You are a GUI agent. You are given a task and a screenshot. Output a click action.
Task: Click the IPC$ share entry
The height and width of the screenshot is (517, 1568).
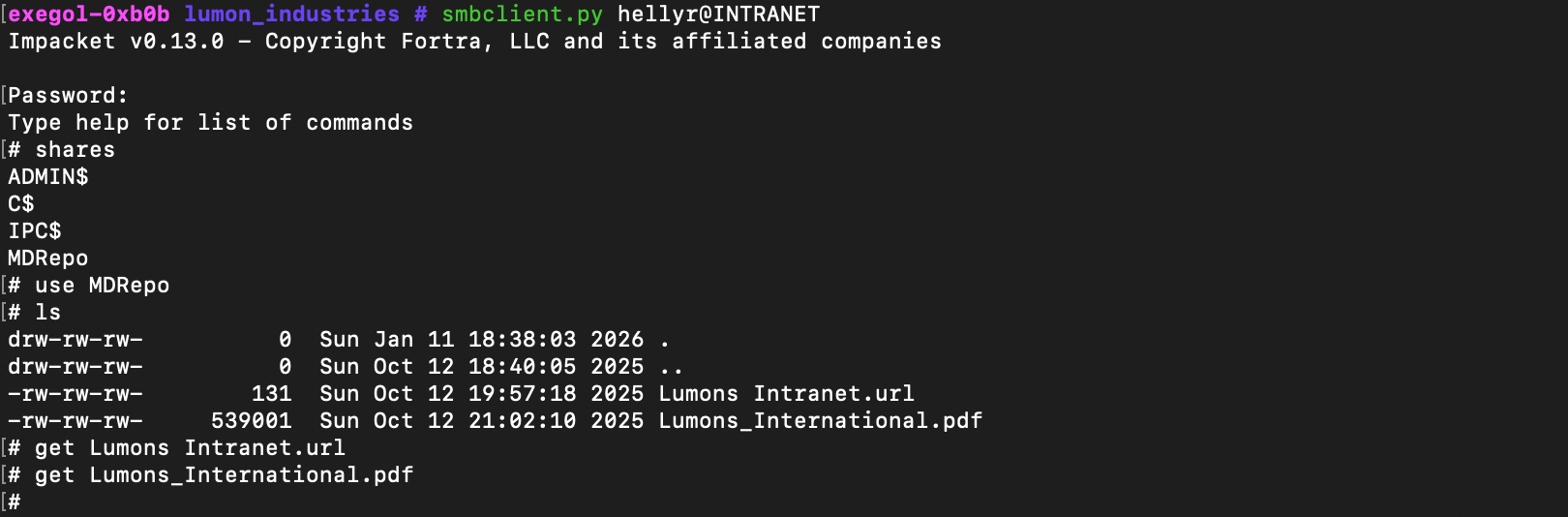(35, 231)
